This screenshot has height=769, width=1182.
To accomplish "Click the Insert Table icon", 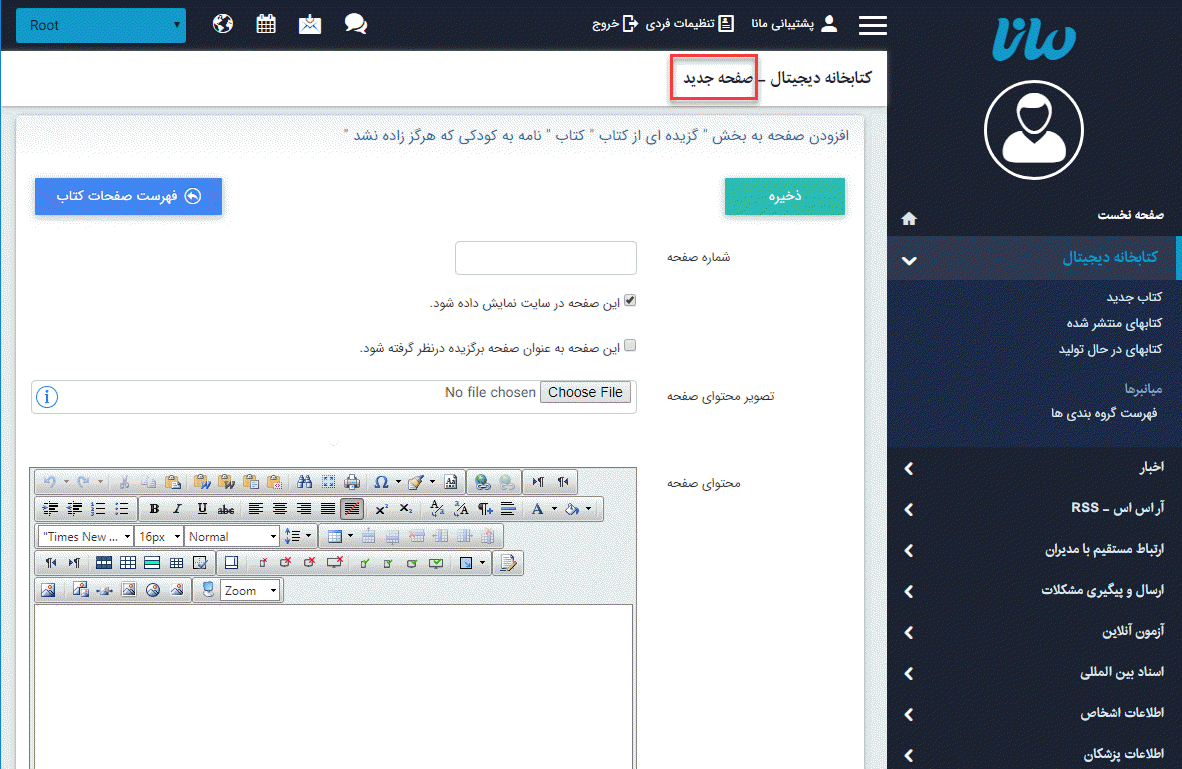I will 336,536.
